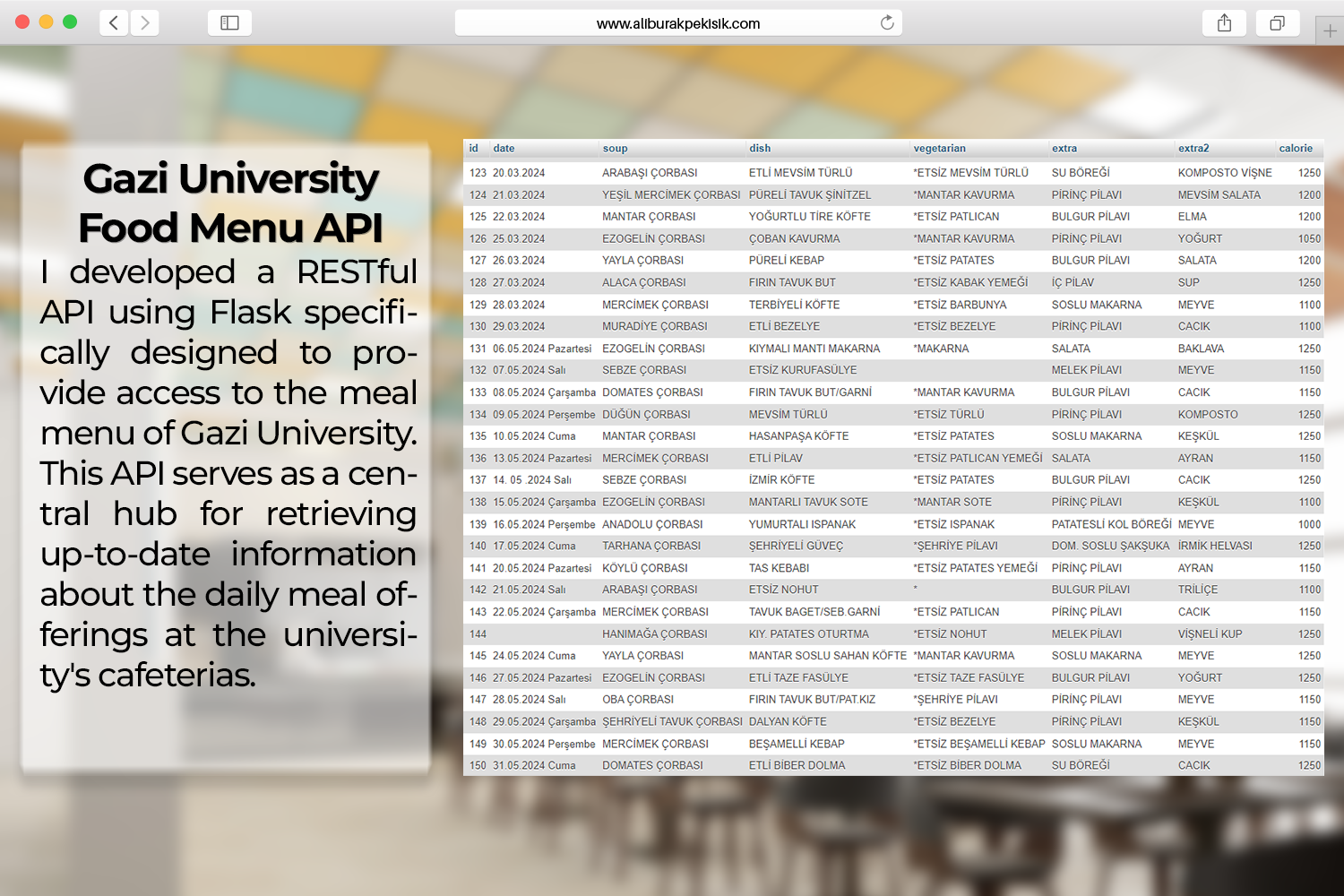
Task: Click the 'extra2' column header
Action: click(x=1193, y=149)
